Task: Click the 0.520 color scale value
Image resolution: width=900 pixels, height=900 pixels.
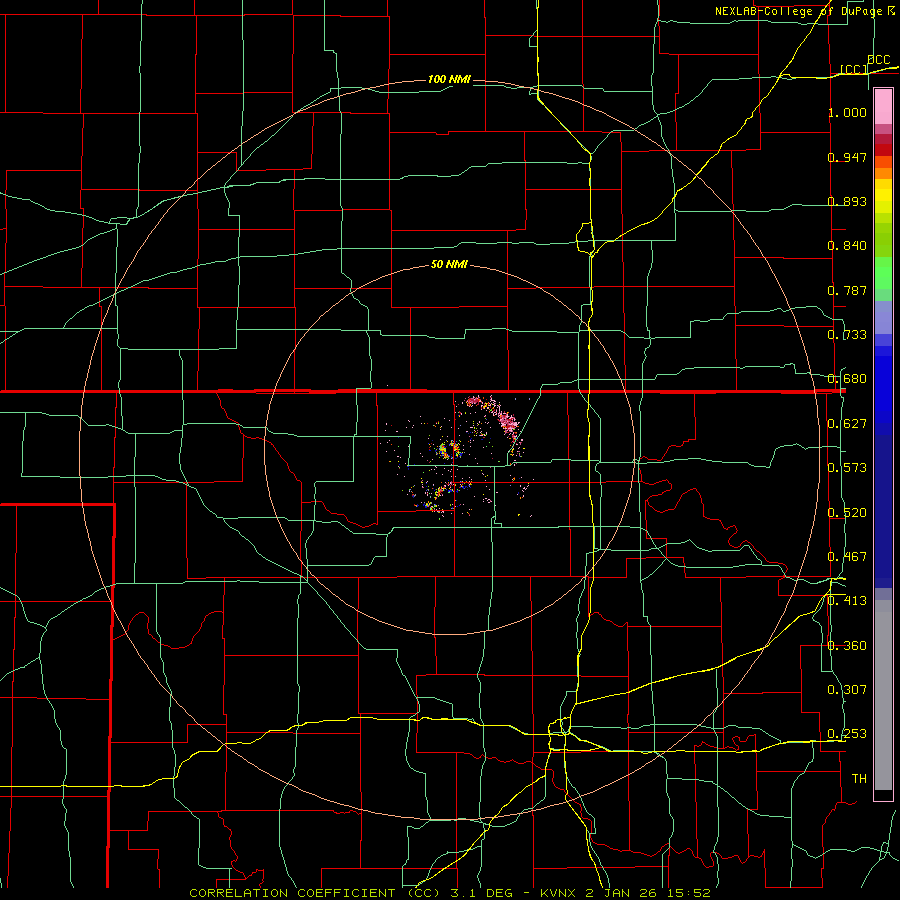Action: (847, 513)
